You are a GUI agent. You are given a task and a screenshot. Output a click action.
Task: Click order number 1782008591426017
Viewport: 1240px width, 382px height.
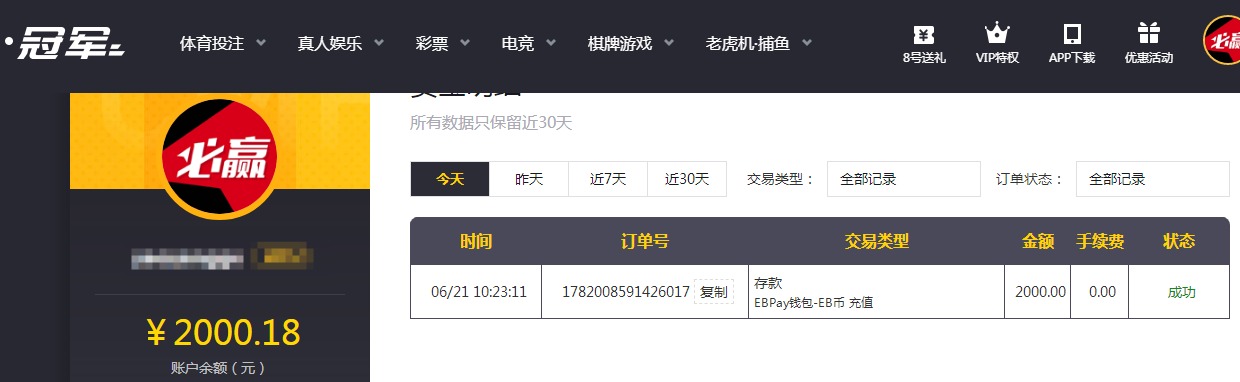tap(626, 292)
